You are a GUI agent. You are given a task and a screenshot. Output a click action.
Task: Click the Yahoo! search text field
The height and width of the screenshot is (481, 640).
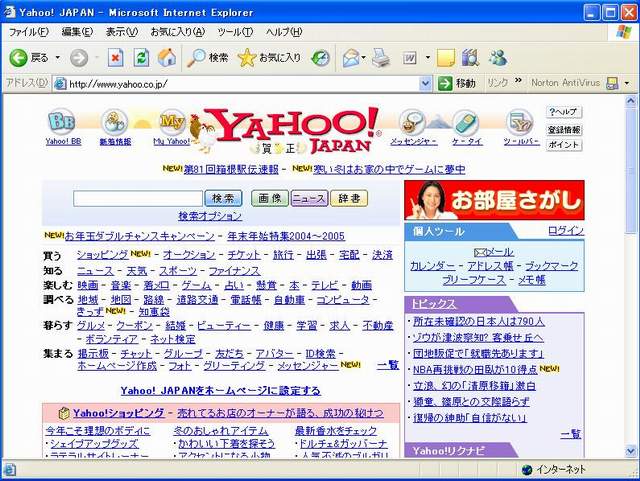(138, 198)
